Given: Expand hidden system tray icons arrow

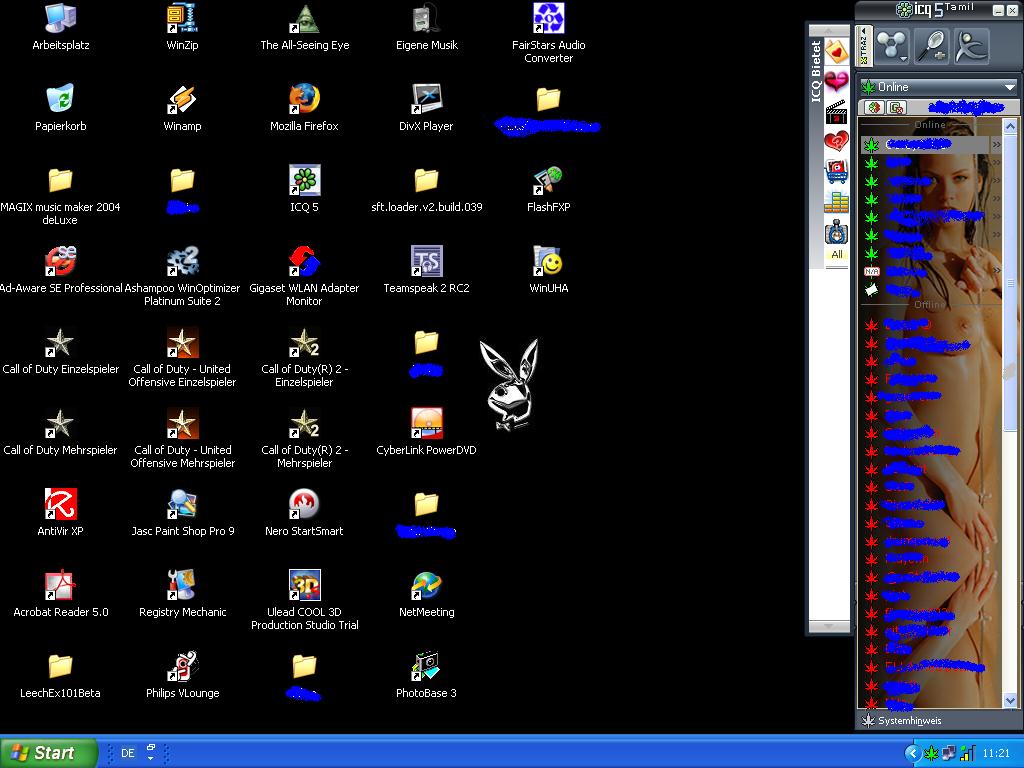Looking at the screenshot, I should point(912,753).
